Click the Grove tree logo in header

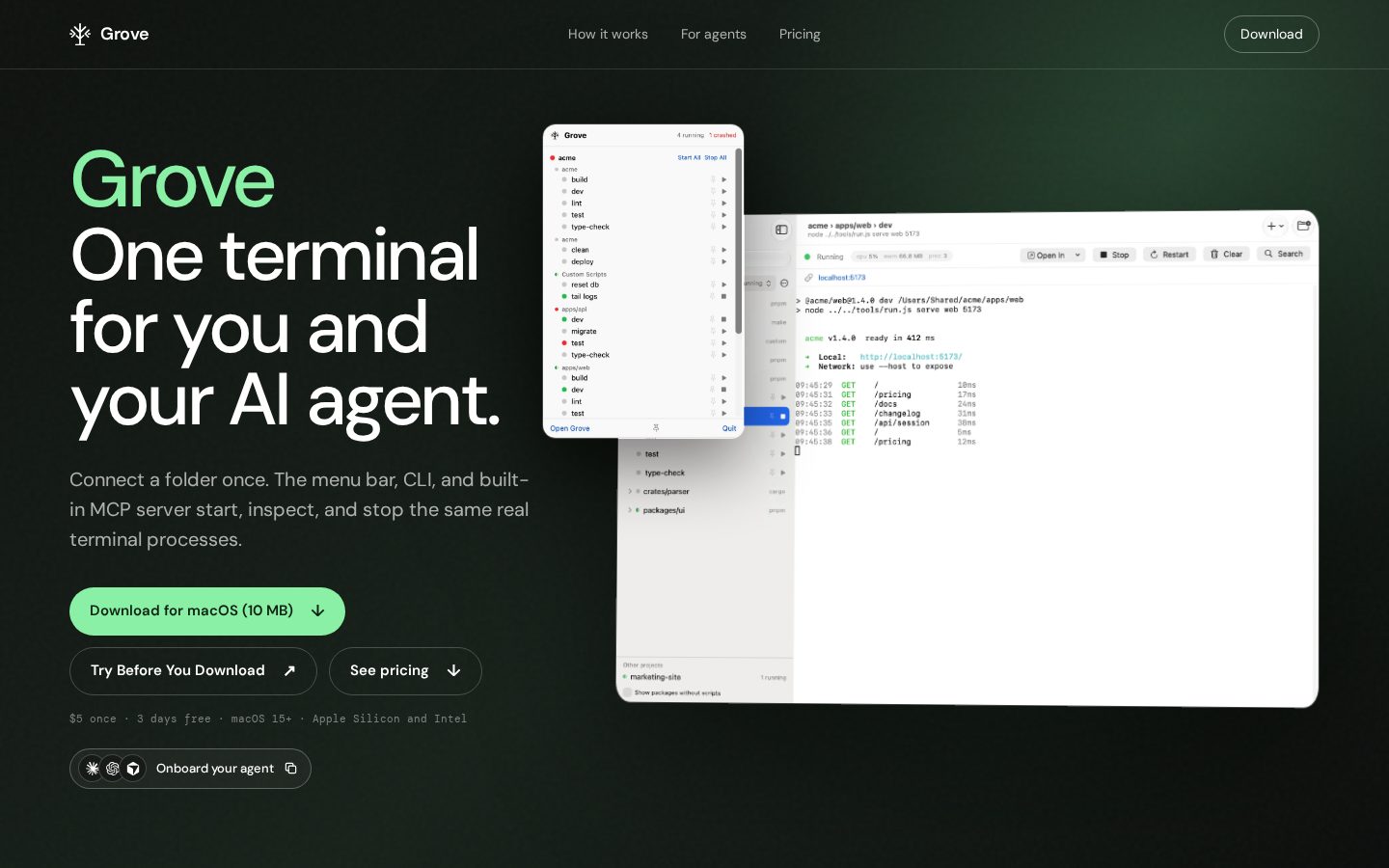click(x=80, y=35)
